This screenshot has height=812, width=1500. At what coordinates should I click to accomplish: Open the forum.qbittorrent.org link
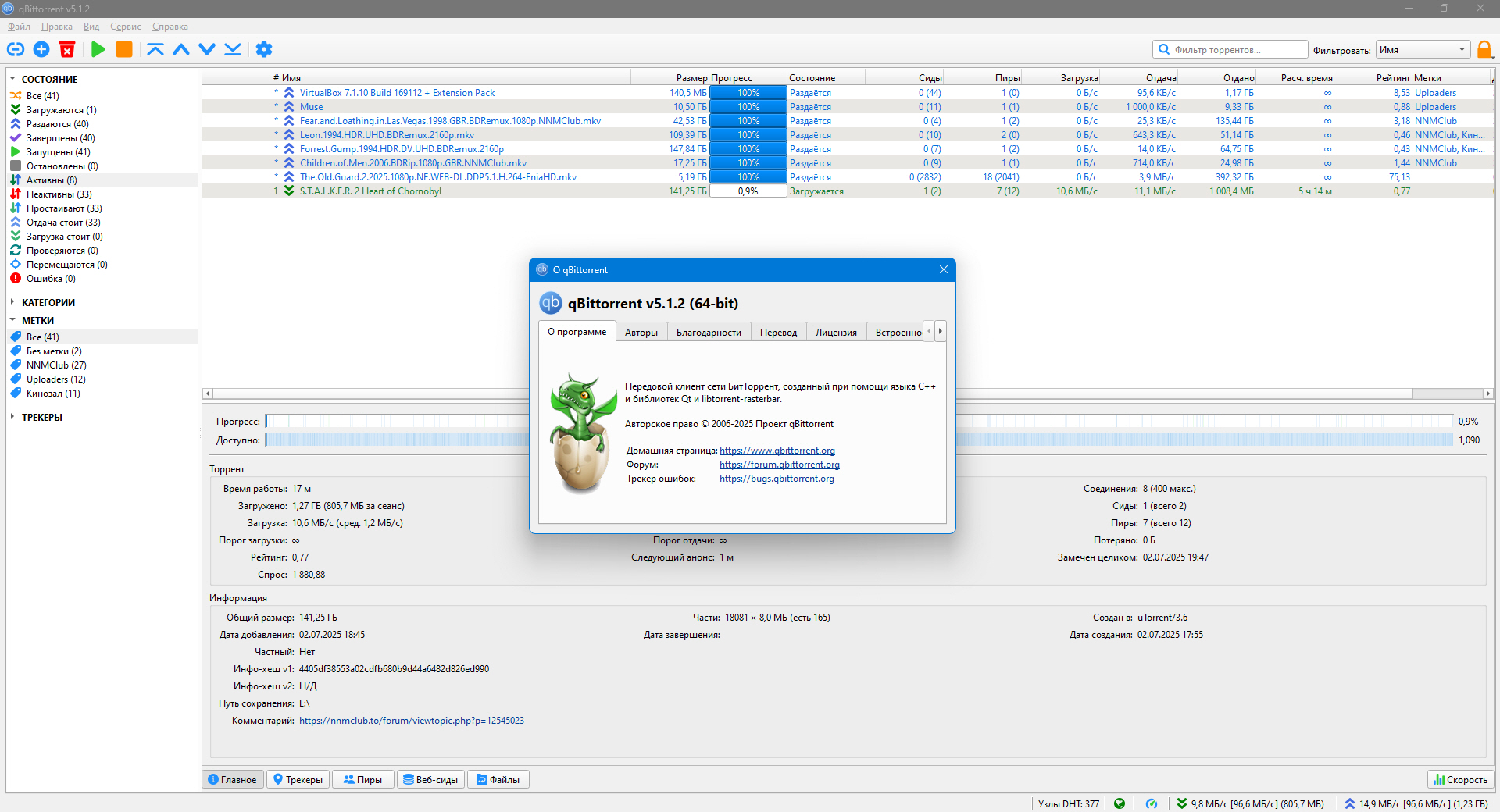(x=780, y=465)
